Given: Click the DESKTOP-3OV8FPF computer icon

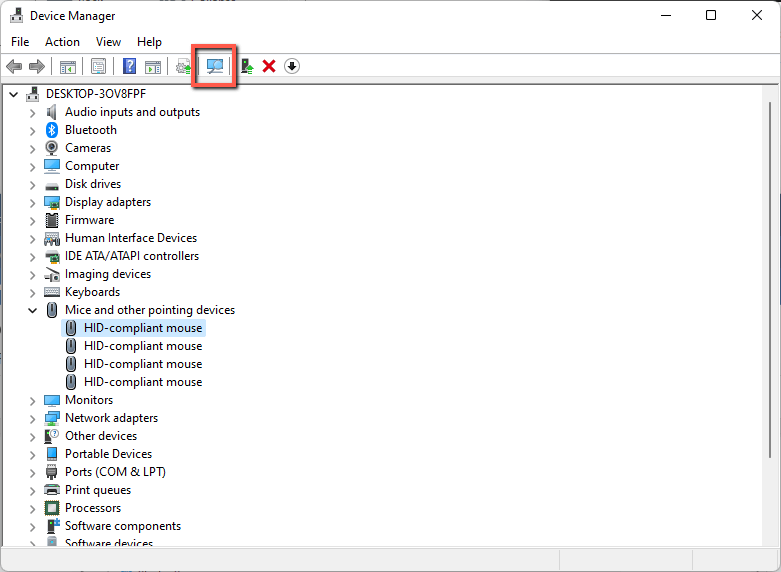Looking at the screenshot, I should pos(33,94).
